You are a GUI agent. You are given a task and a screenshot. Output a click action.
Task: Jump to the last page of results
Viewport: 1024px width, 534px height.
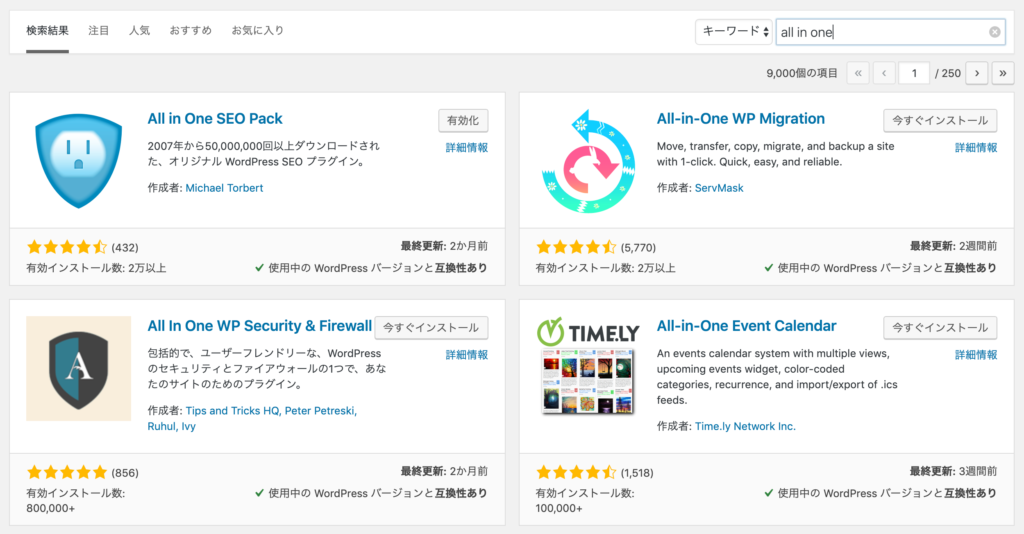1002,73
